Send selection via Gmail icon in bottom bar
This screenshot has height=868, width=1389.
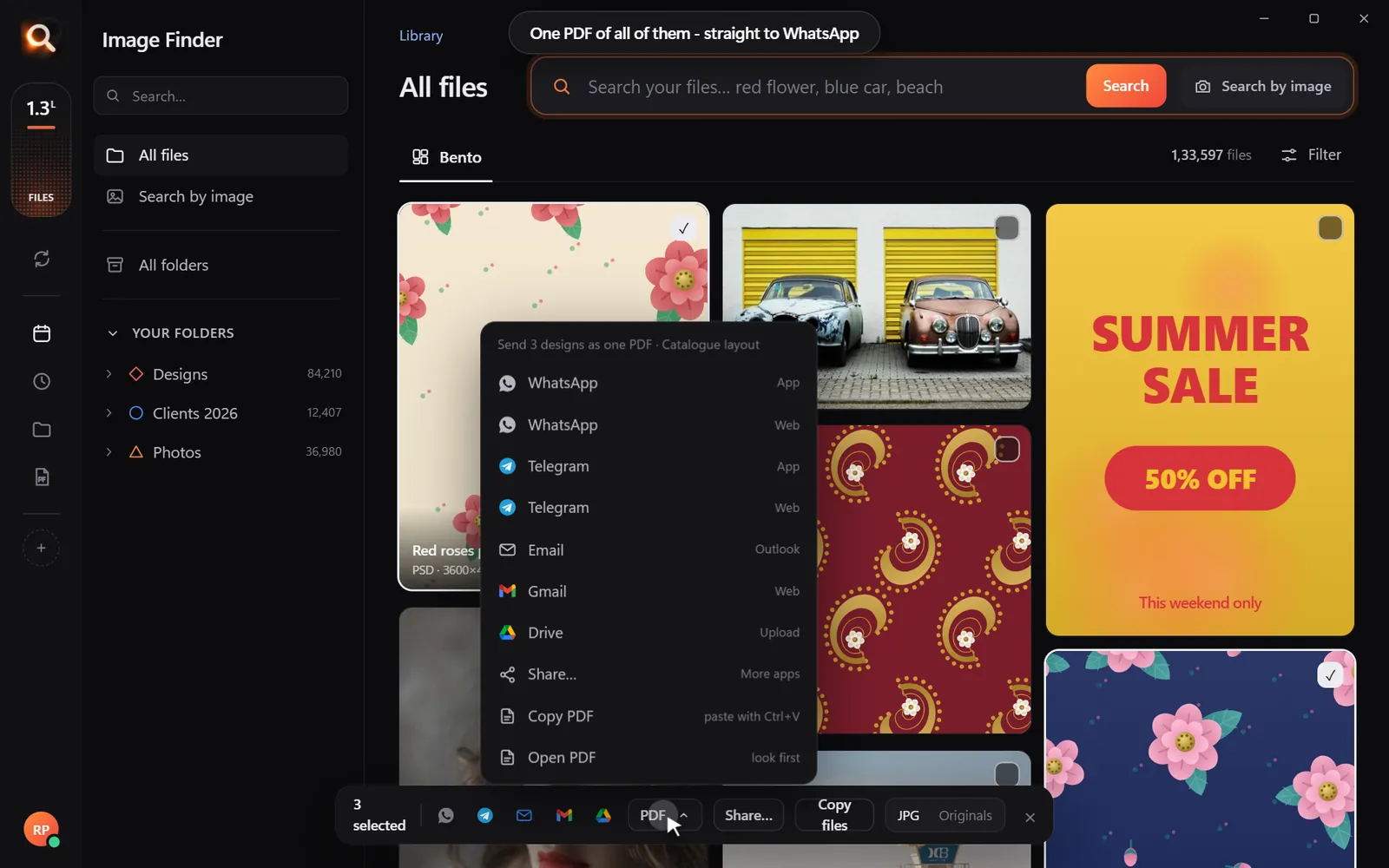point(564,815)
